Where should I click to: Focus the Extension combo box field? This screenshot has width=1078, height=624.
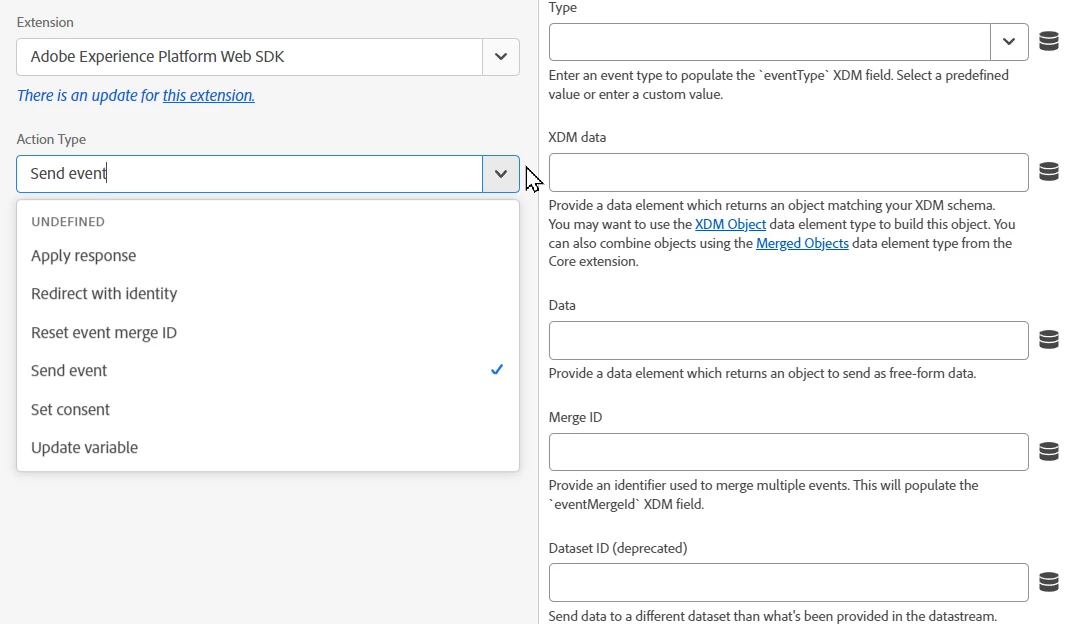coord(250,57)
